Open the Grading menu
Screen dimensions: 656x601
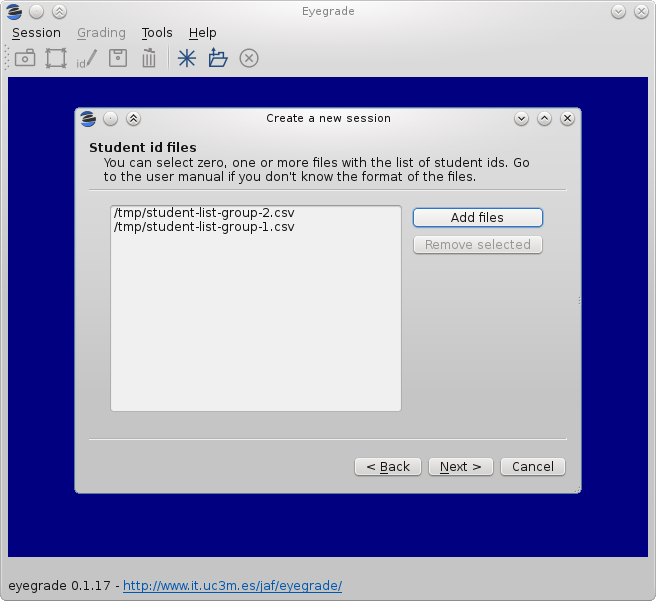point(101,33)
